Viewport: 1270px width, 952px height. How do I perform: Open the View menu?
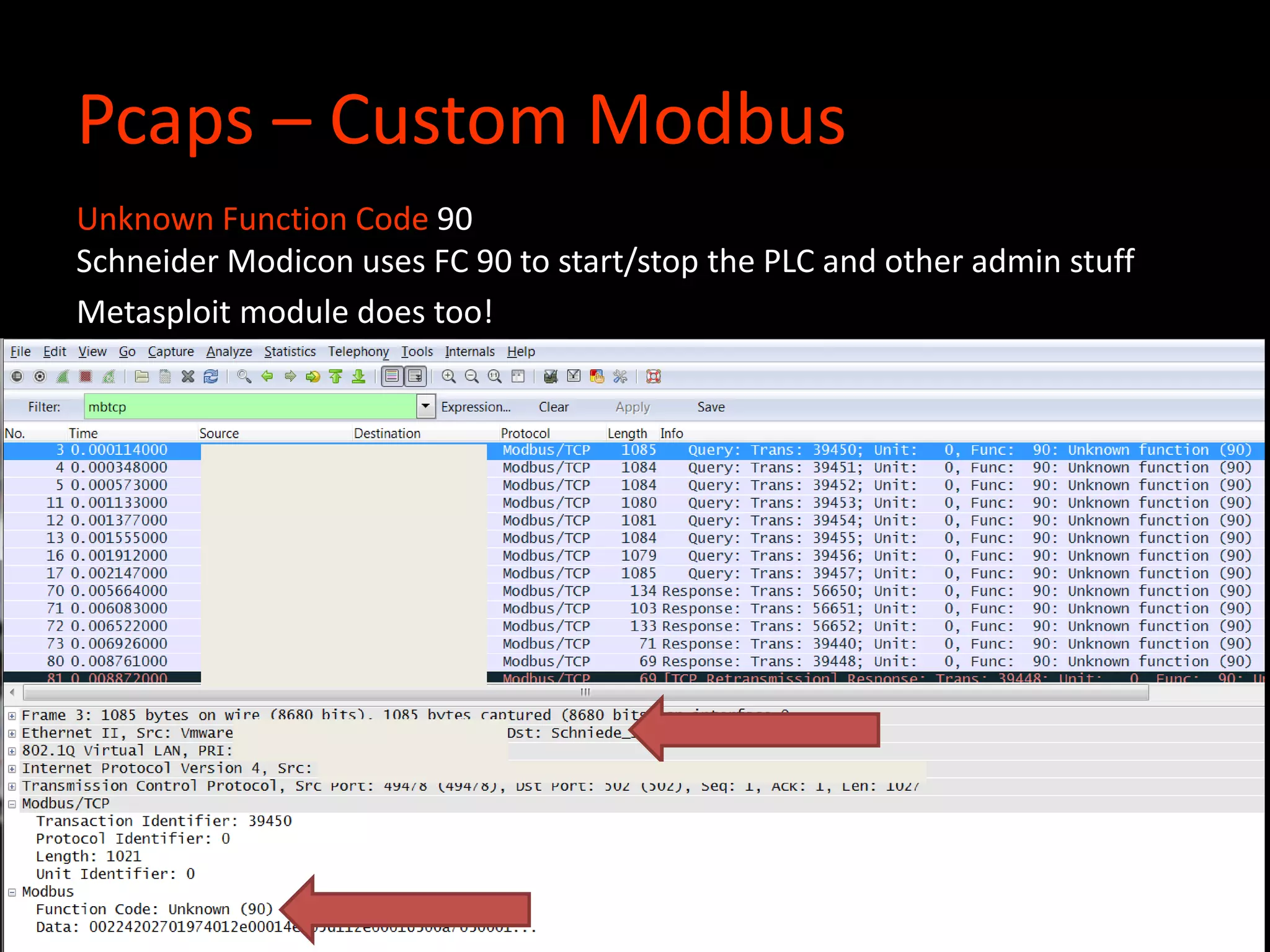(92, 351)
